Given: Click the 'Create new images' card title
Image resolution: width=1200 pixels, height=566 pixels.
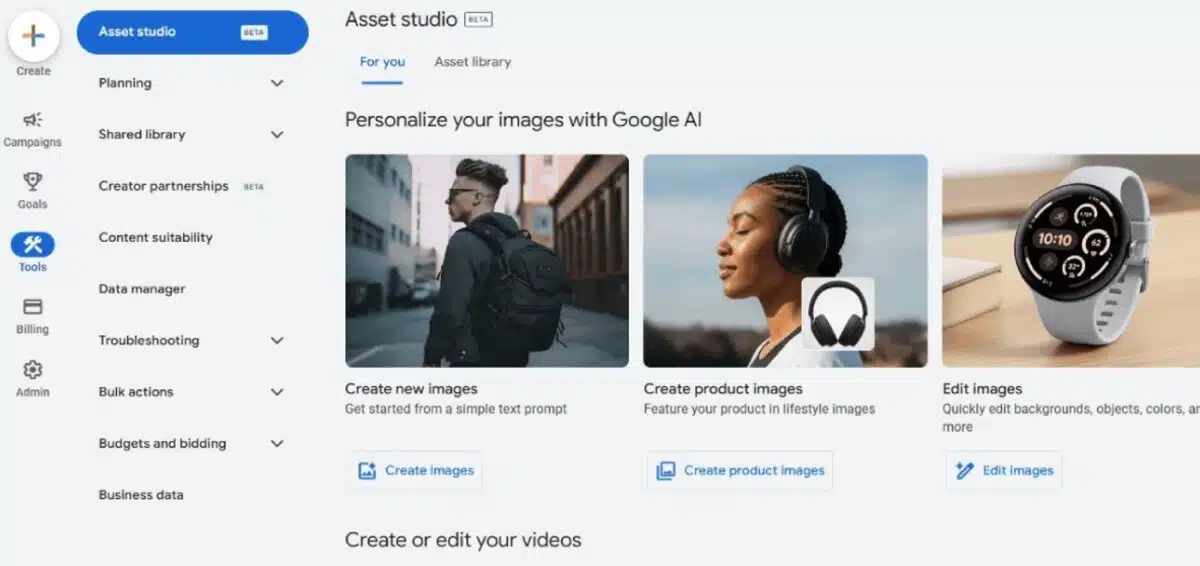Looking at the screenshot, I should tap(411, 389).
